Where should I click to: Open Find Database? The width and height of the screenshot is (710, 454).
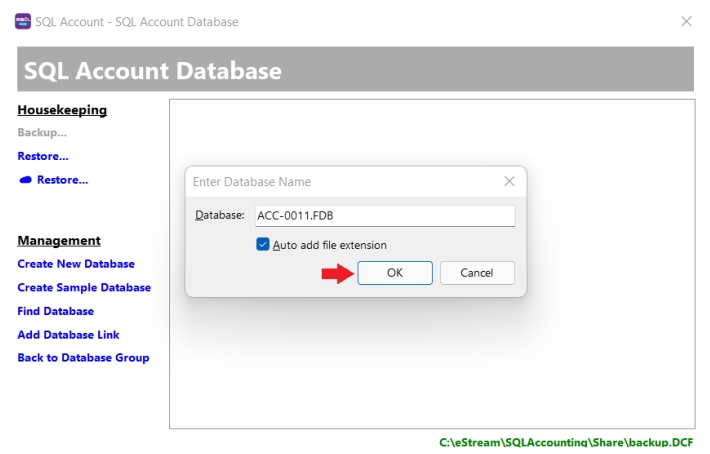(x=55, y=311)
